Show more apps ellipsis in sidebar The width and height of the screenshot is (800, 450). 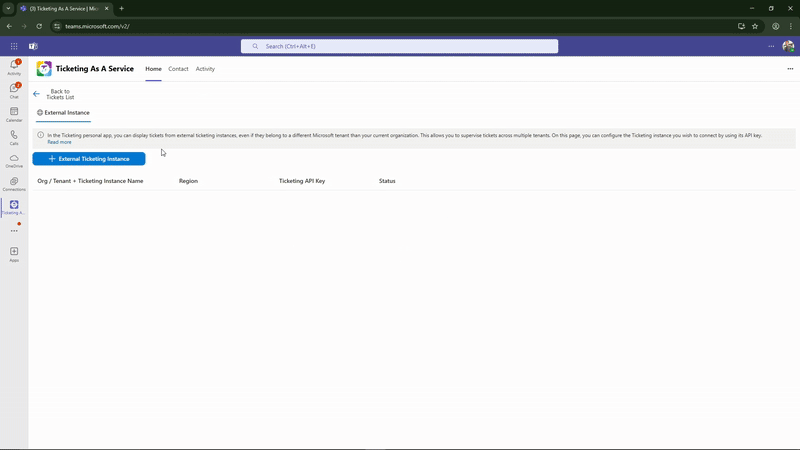[14, 231]
